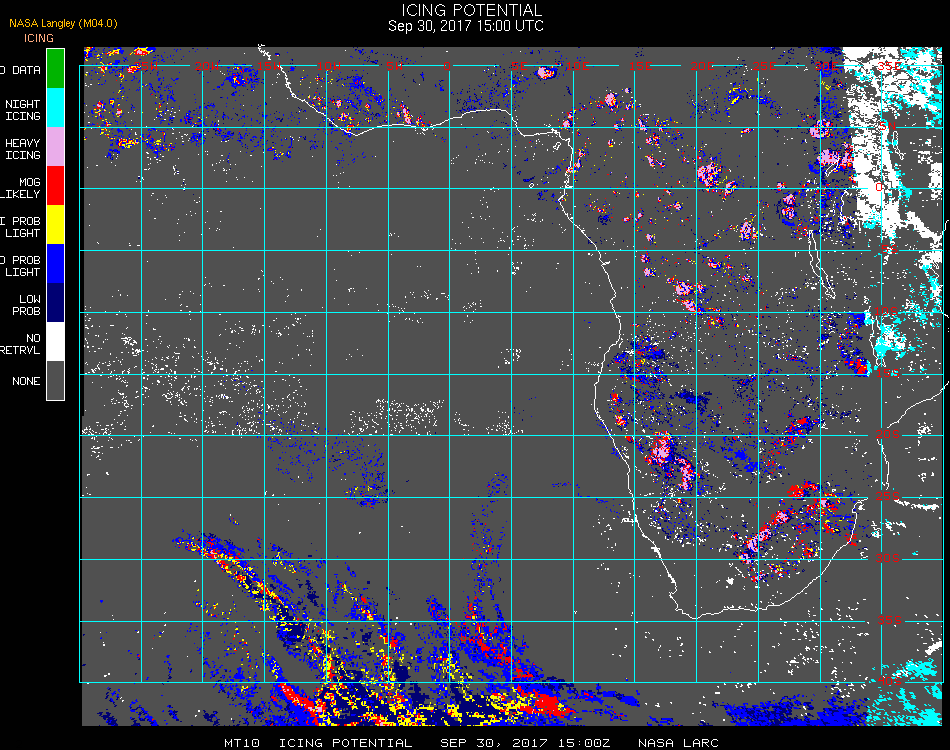Viewport: 950px width, 750px height.
Task: Click the '25S' latitude label
Action: coord(888,496)
